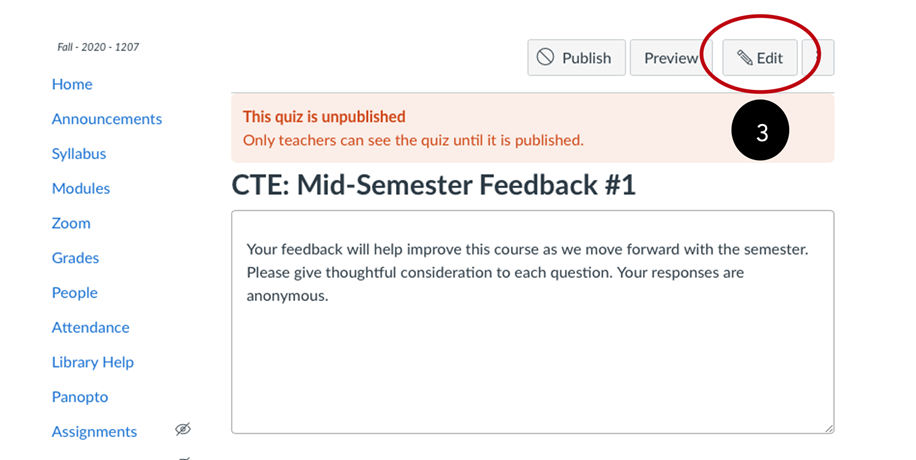This screenshot has height=460, width=916.
Task: Go to Announcements in course navigation
Action: coord(107,119)
